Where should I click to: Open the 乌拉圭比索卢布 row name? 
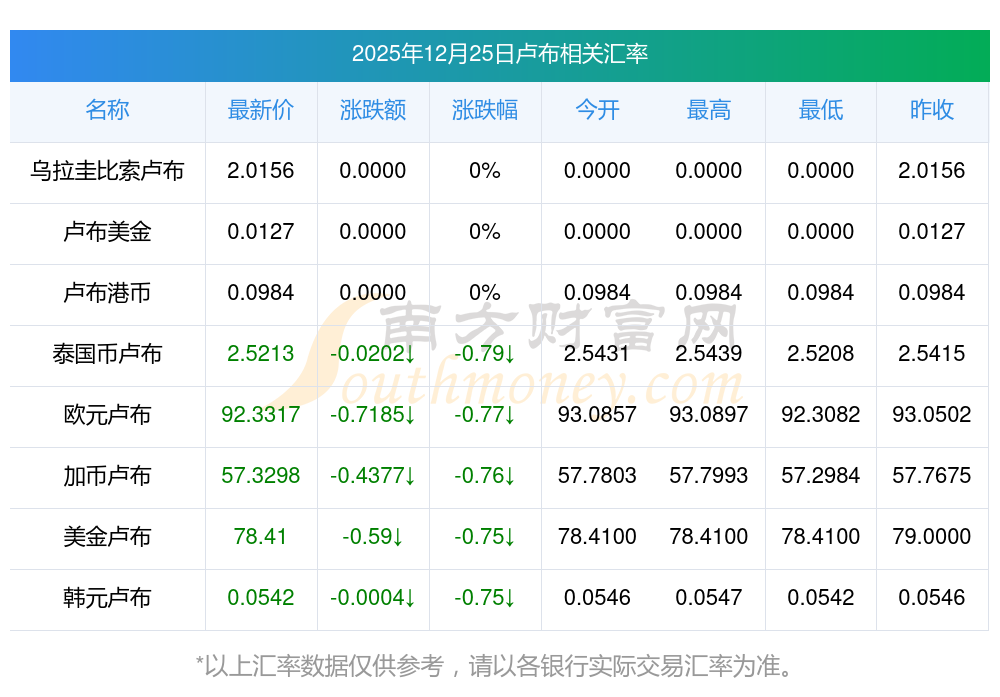pos(107,171)
